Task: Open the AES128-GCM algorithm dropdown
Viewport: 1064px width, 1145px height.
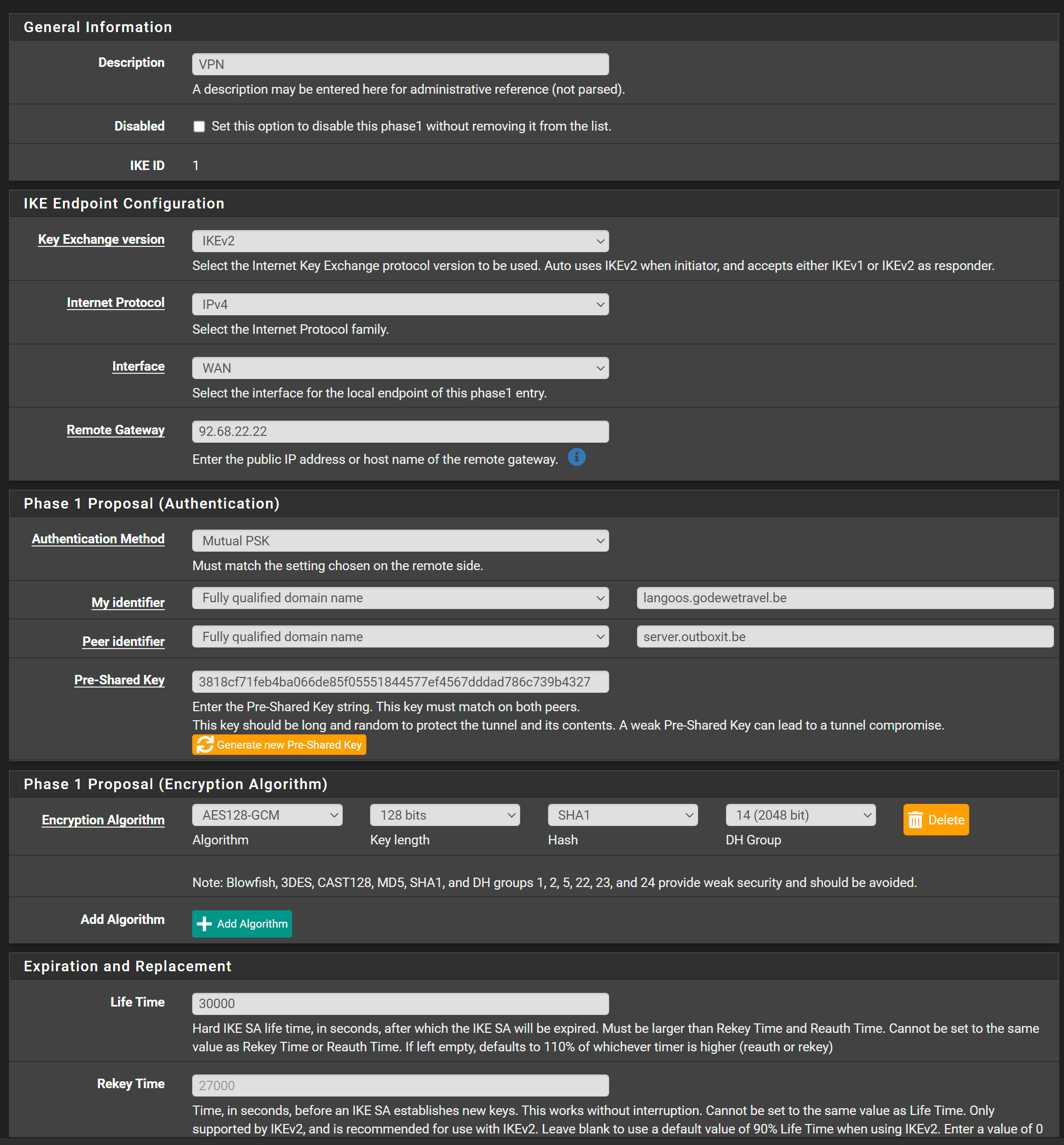Action: [x=267, y=815]
